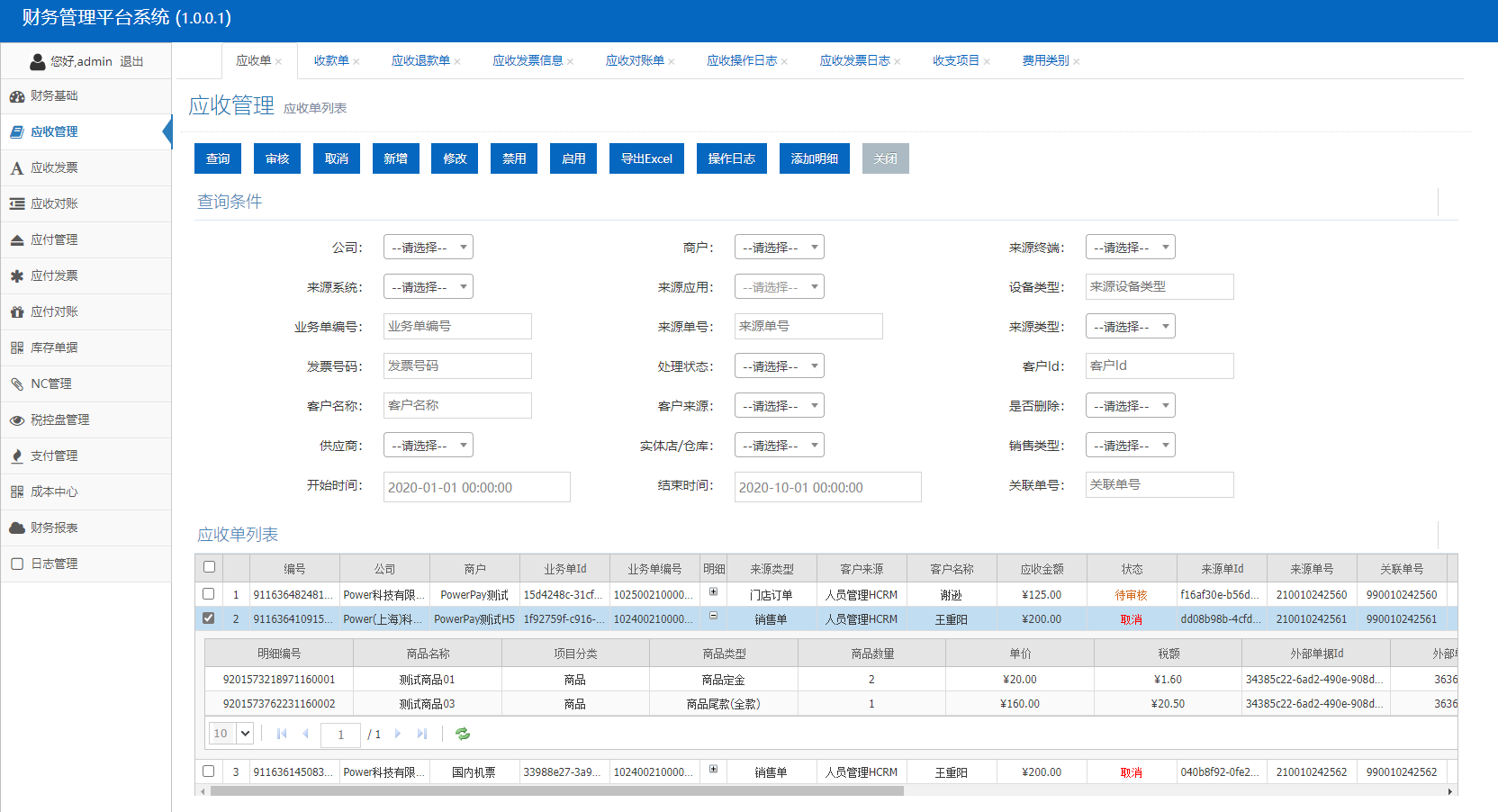This screenshot has width=1498, height=812.
Task: Click the 退出 logout link
Action: click(x=131, y=61)
